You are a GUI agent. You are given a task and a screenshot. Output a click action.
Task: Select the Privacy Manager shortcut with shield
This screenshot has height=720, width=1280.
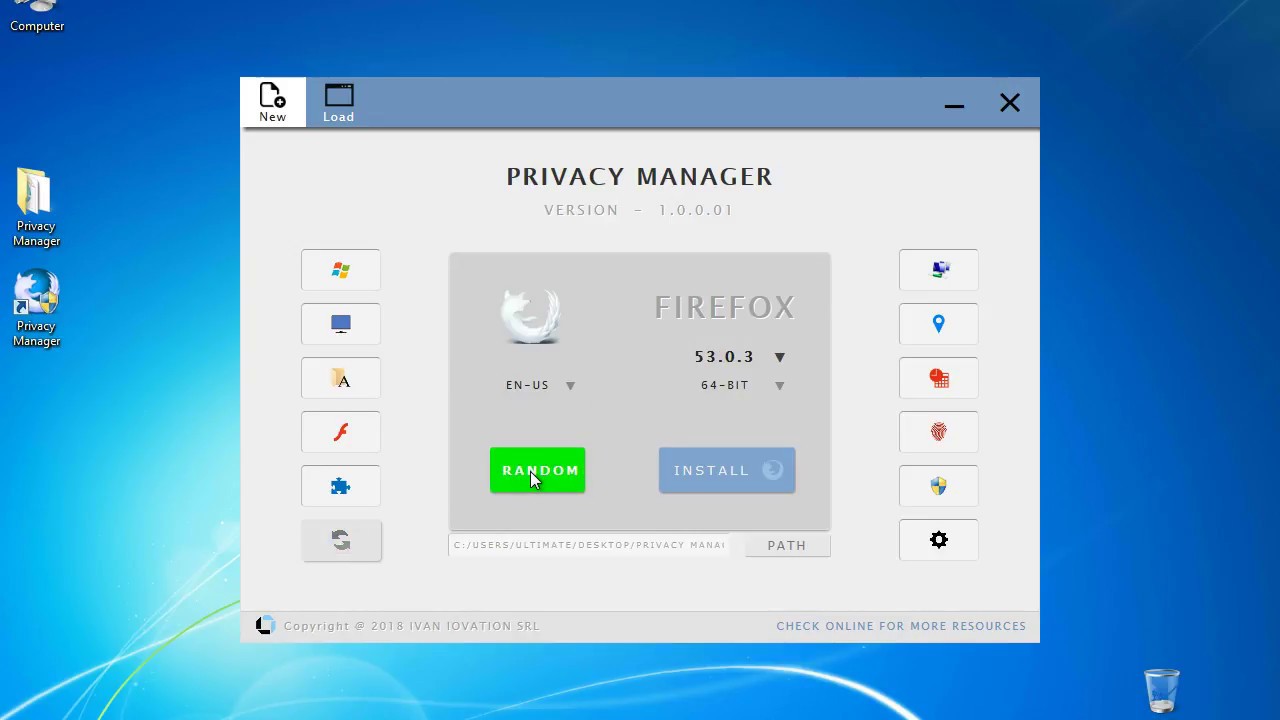tap(36, 308)
